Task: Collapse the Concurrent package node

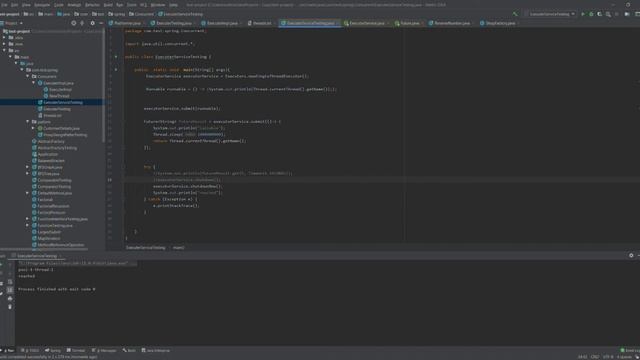Action: 28,76
